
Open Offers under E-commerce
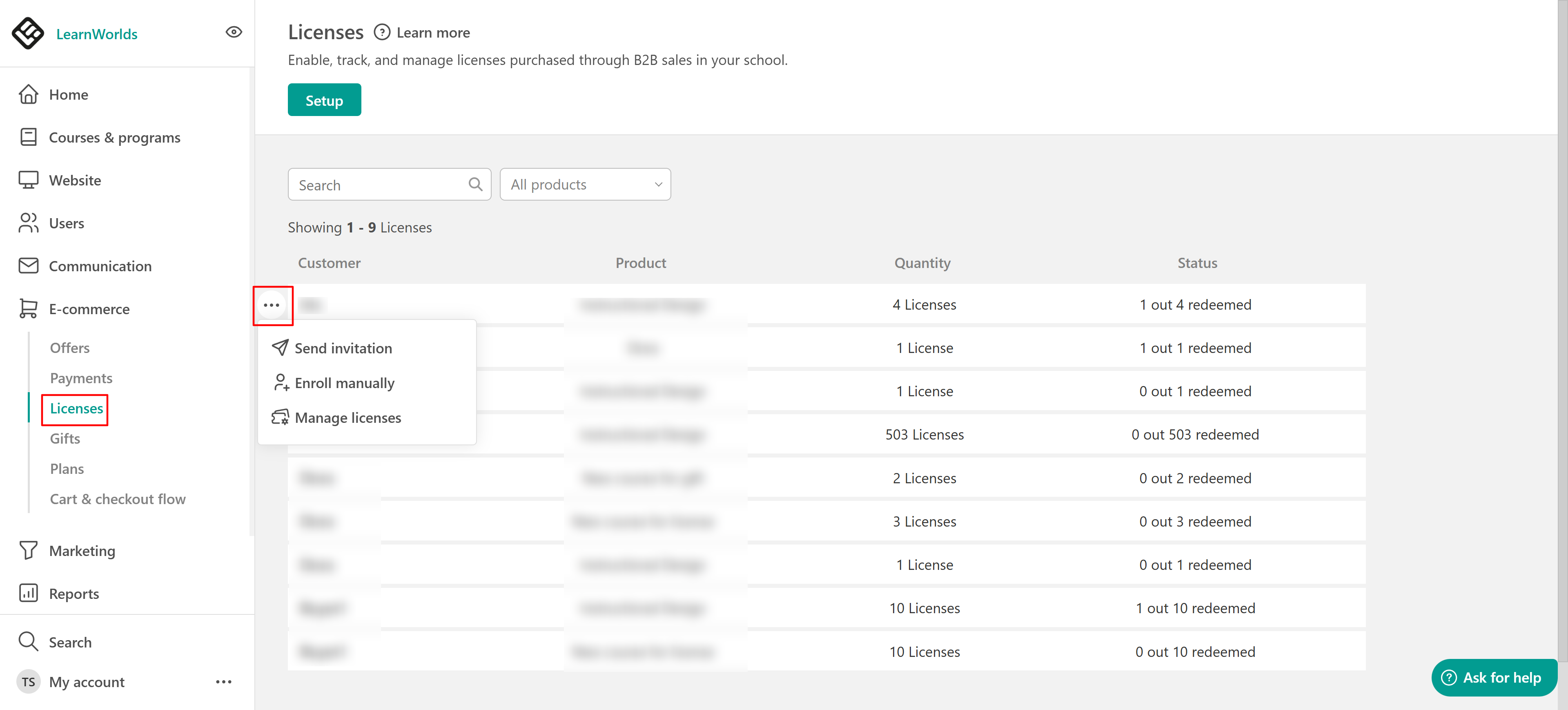click(69, 348)
